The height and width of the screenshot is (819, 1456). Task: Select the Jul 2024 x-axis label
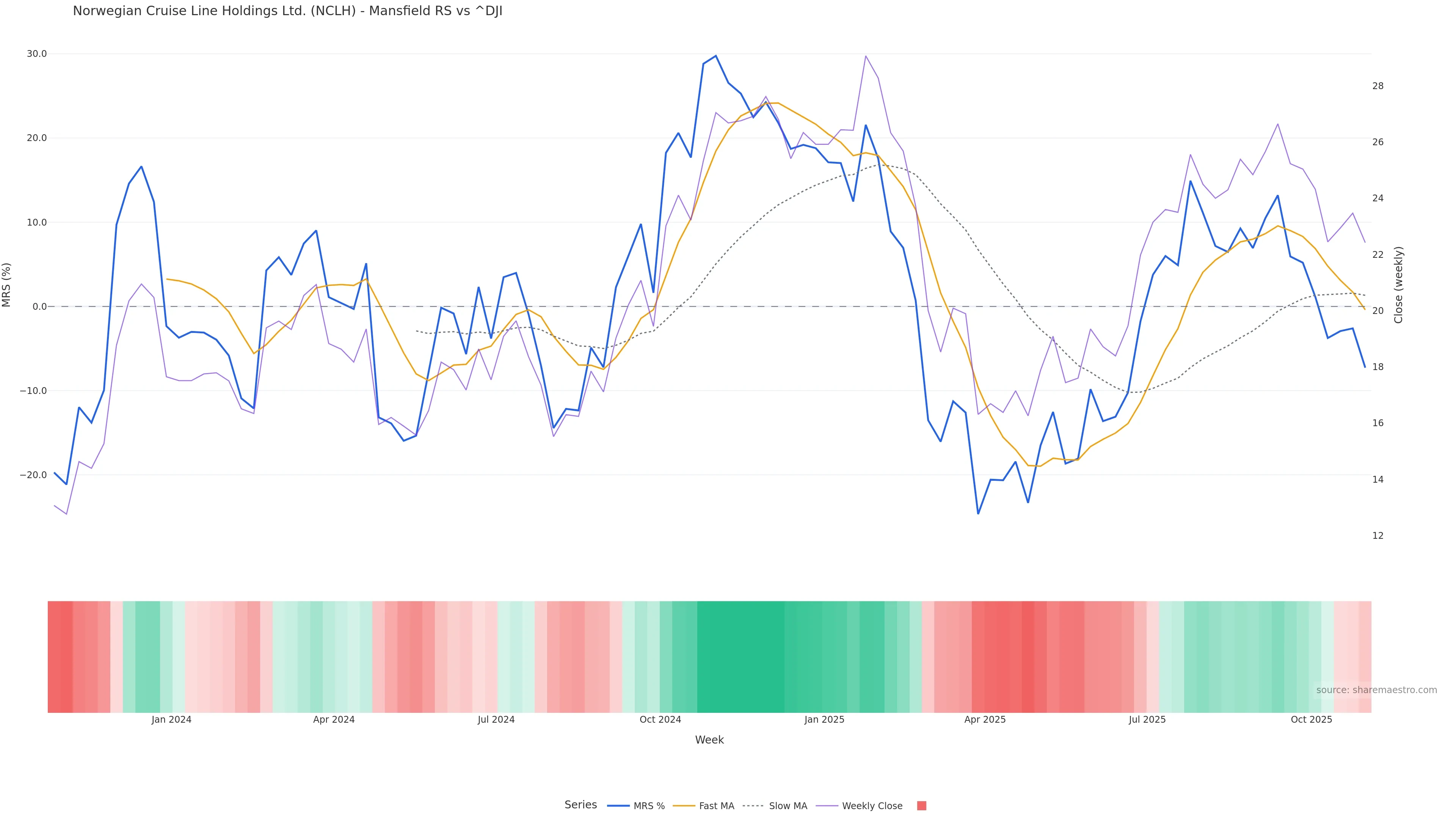(x=496, y=720)
